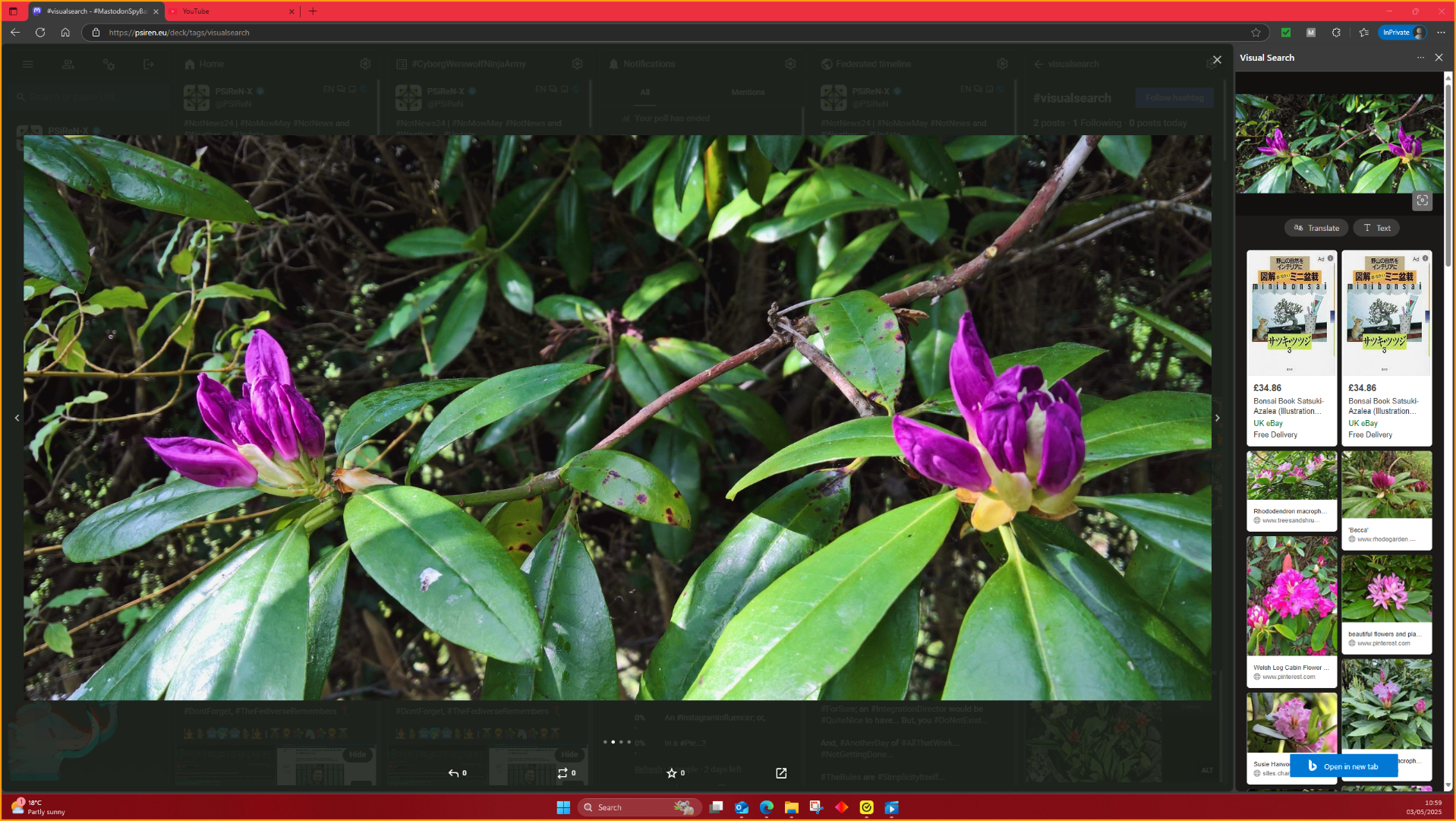Open Visual Search more options menu

pos(1420,58)
